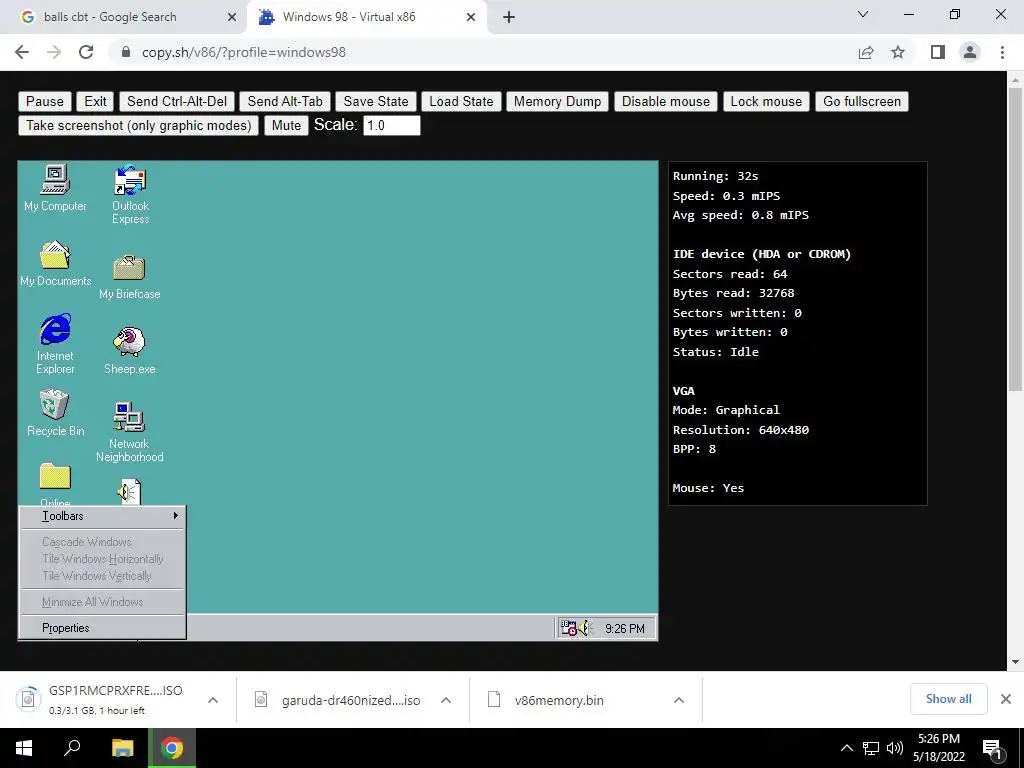This screenshot has width=1024, height=768.
Task: Choose Properties in the context menu
Action: [x=103, y=628]
